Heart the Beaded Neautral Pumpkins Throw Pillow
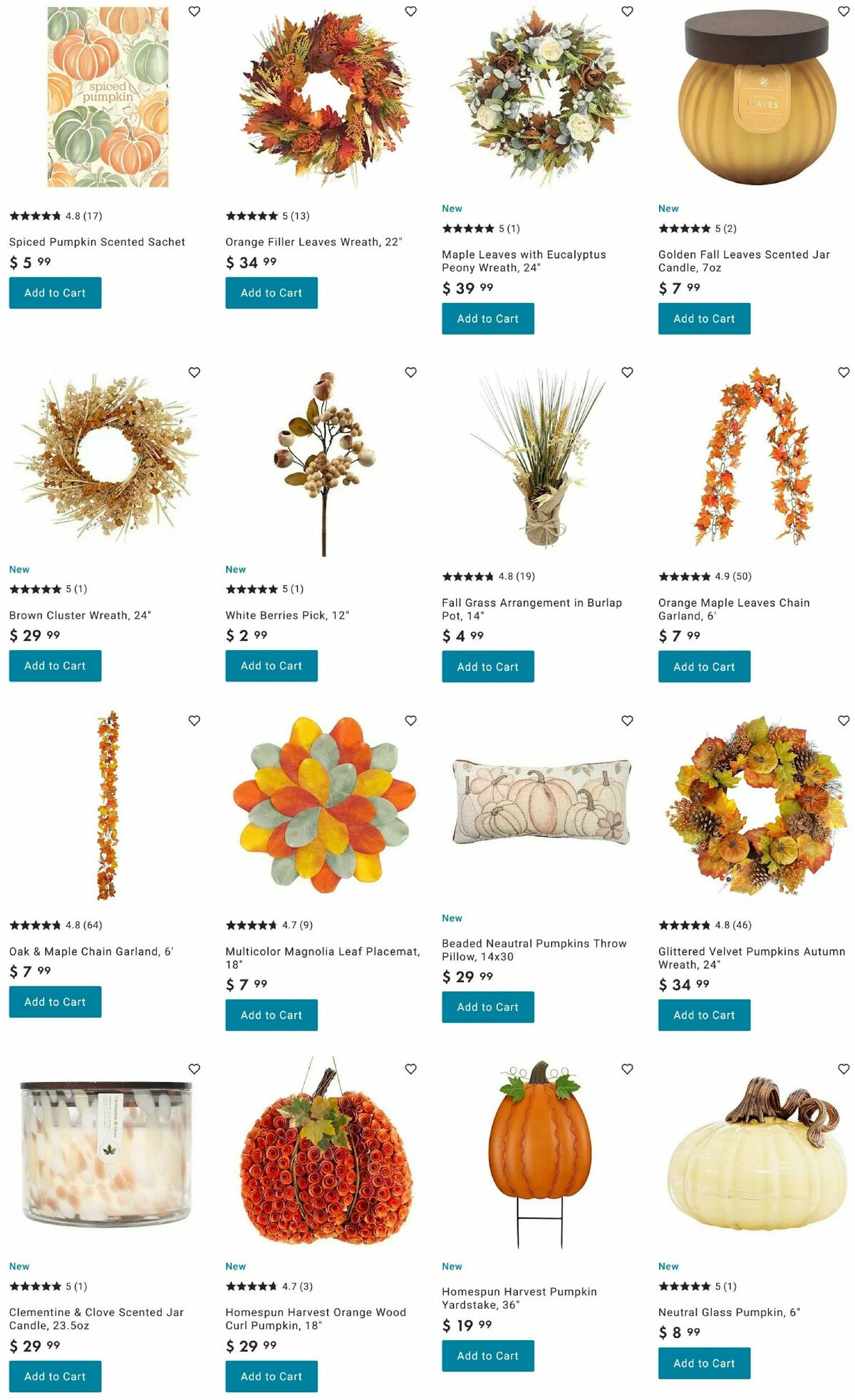 point(627,721)
